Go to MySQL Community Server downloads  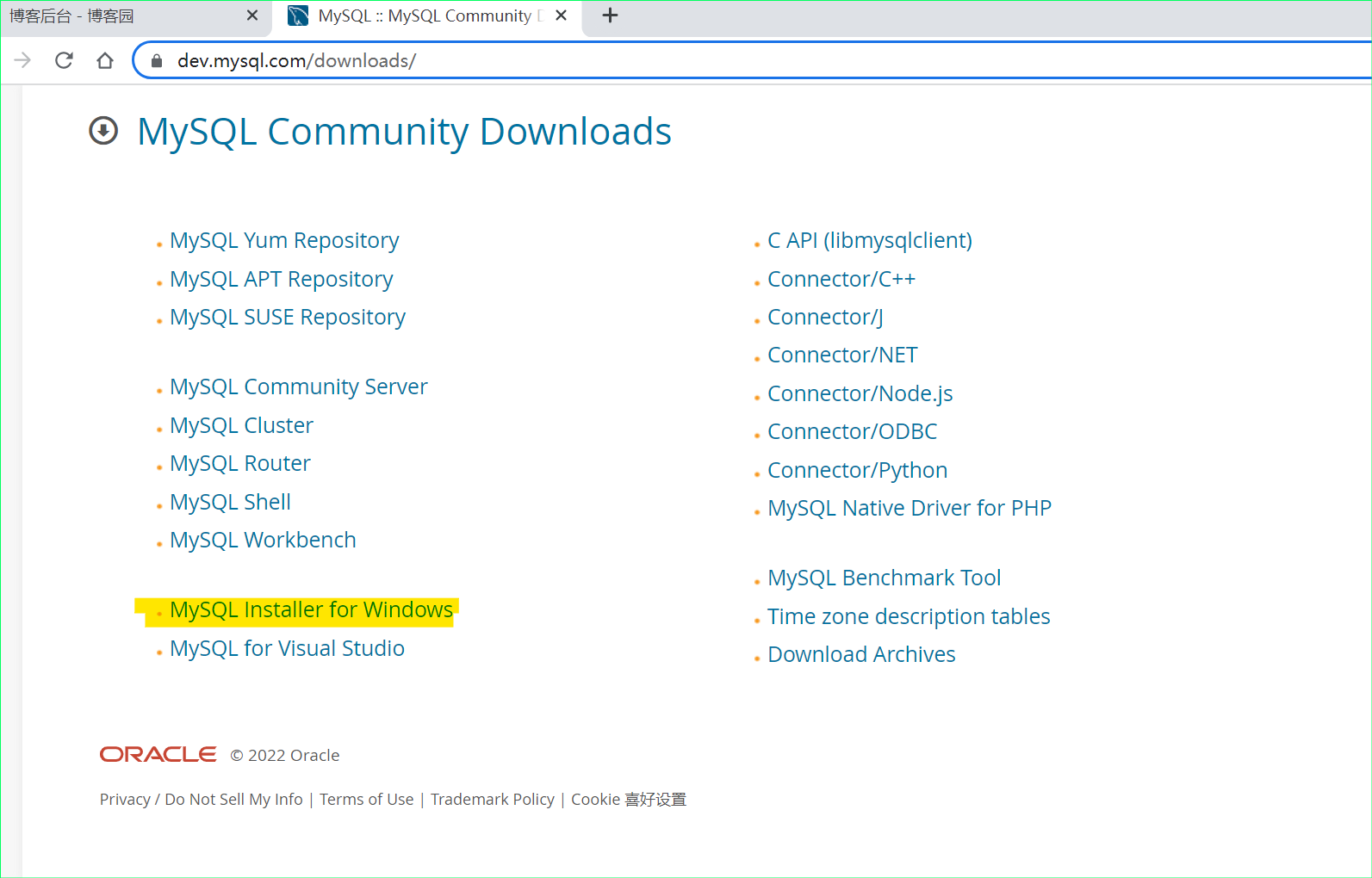299,386
